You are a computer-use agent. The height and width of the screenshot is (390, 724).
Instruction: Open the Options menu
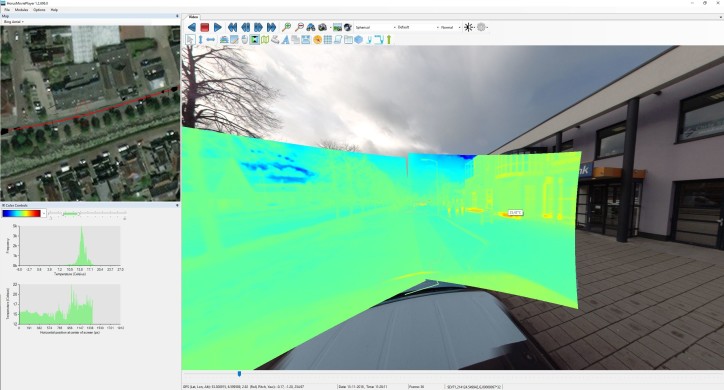39,10
